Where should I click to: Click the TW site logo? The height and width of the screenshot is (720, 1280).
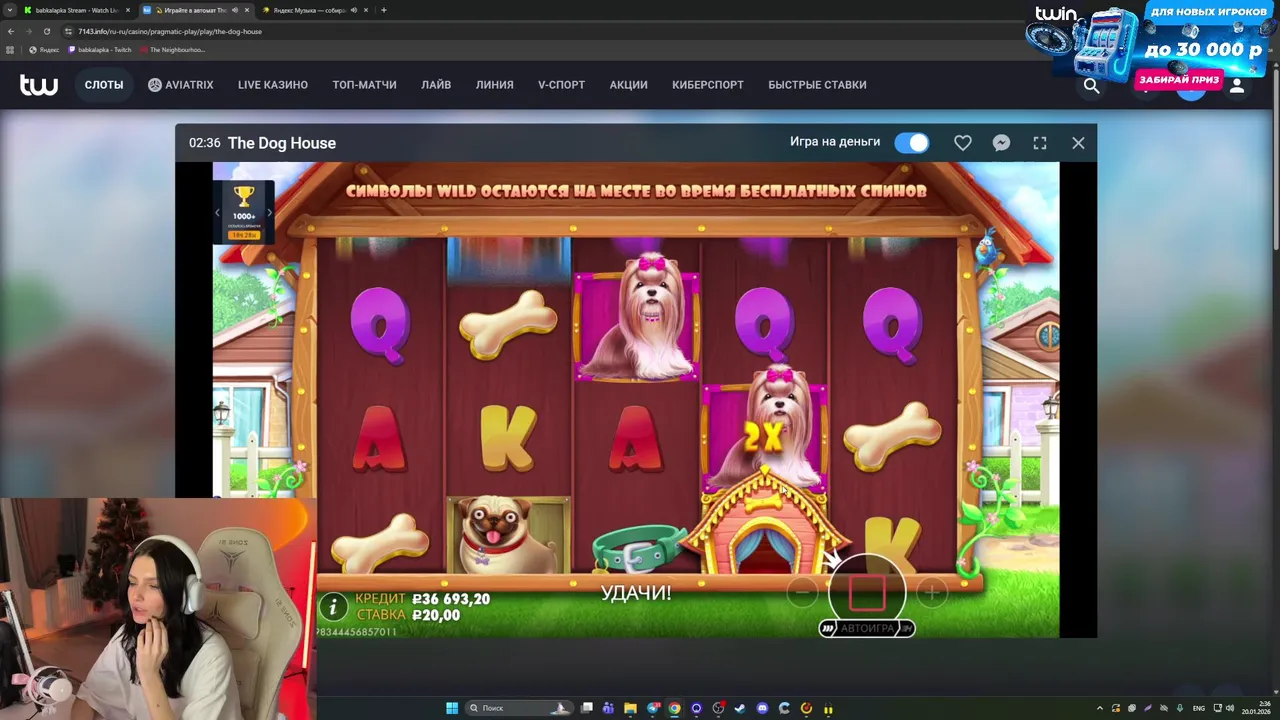pos(39,85)
